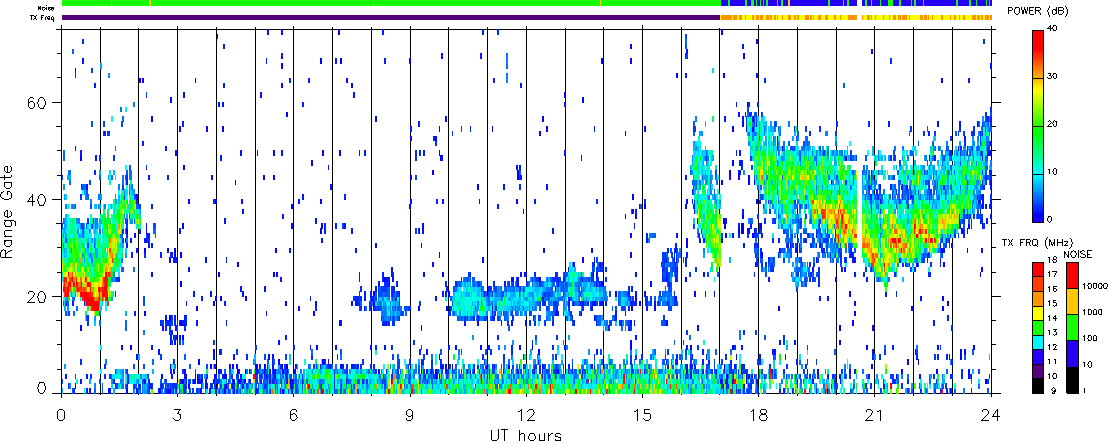1108x441 pixels.
Task: Click the black bottom segment of NOISE color bar
Action: tap(1072, 380)
